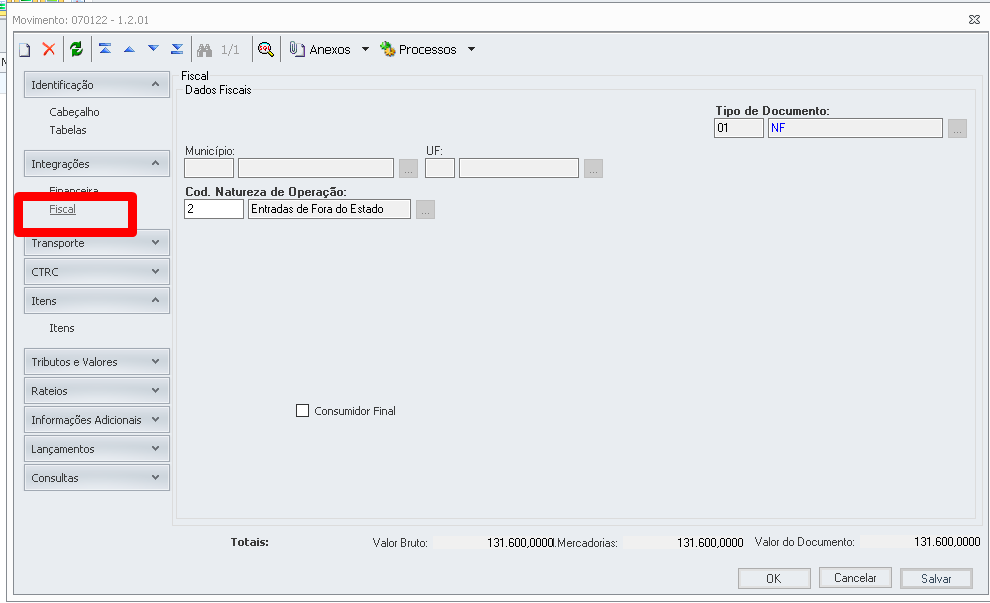Viewport: 990px width, 603px height.
Task: Click the NF document type description field
Action: coord(855,128)
